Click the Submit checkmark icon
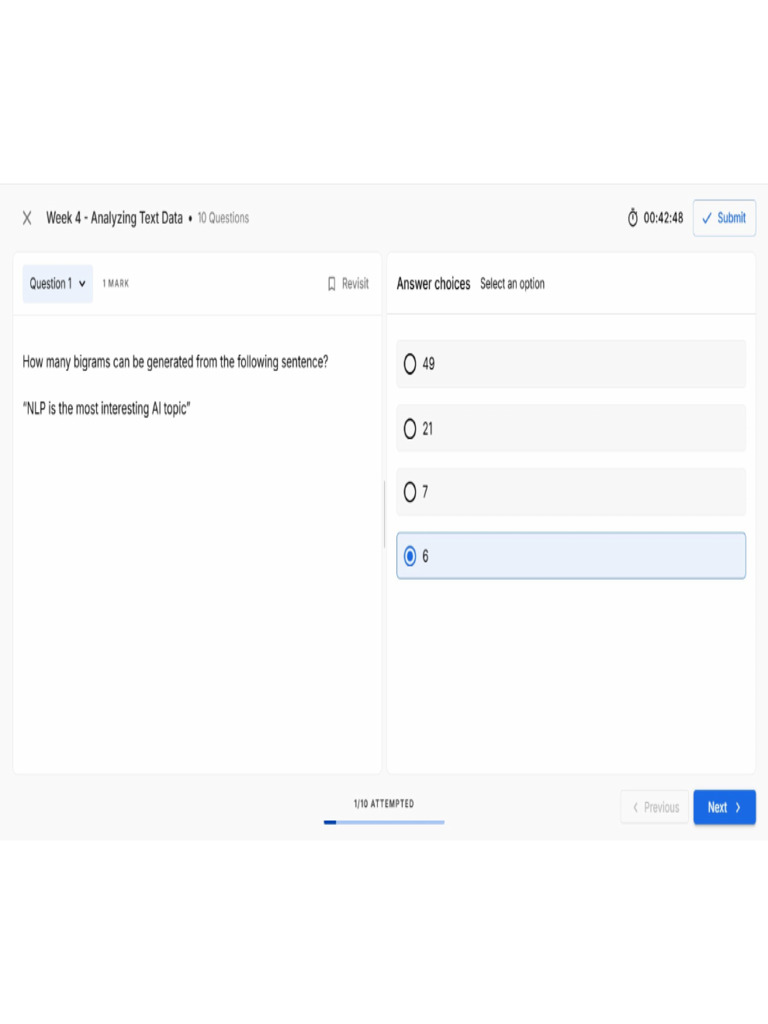Viewport: 768px width, 1024px height. pyautogui.click(x=707, y=218)
